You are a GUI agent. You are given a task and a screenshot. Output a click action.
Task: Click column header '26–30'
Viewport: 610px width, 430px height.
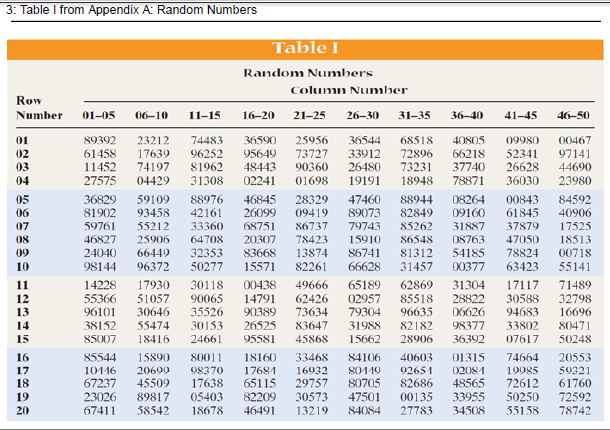pos(363,115)
